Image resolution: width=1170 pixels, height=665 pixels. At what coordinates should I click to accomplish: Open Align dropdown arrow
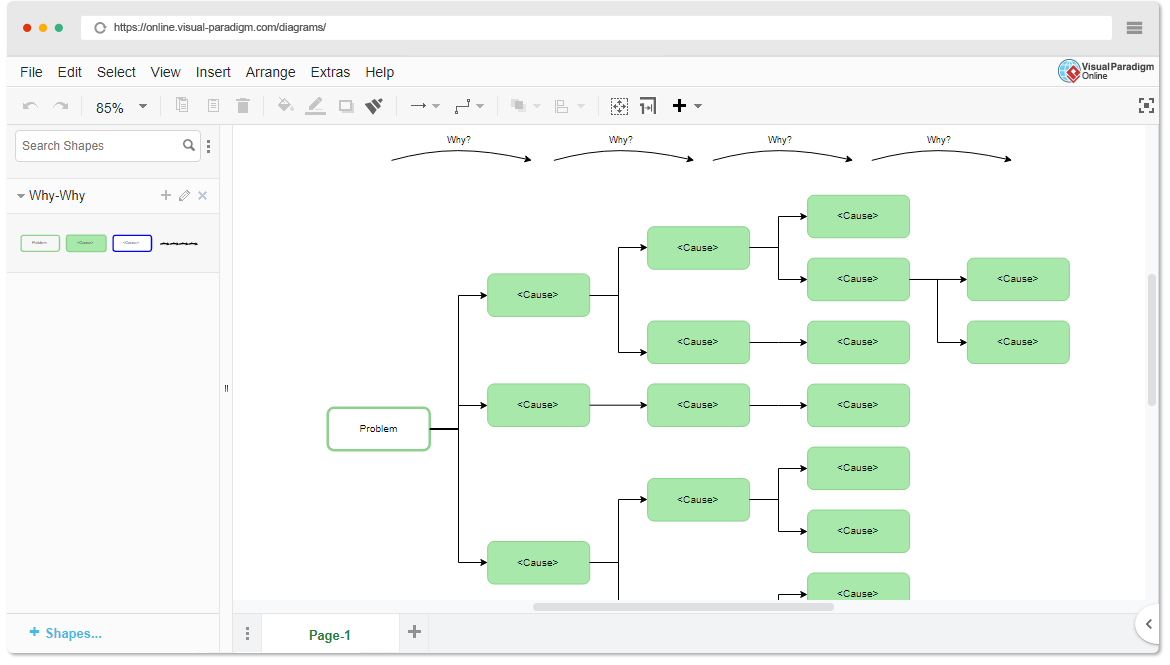click(x=581, y=107)
